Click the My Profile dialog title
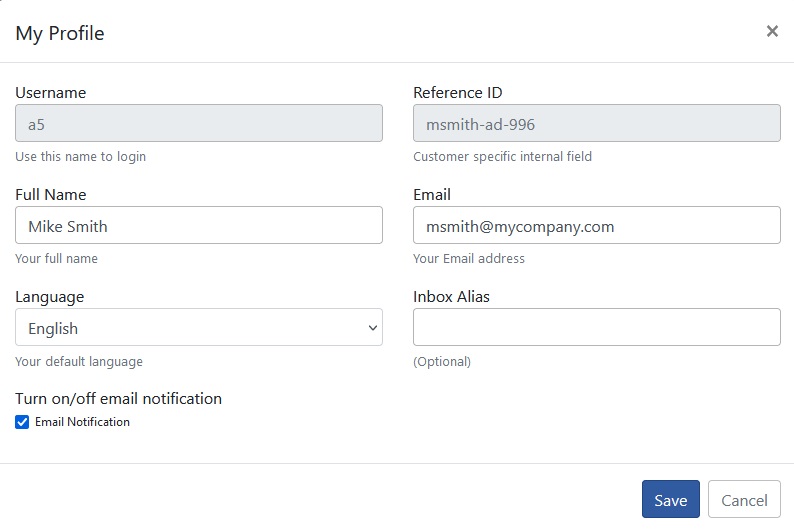 (60, 33)
